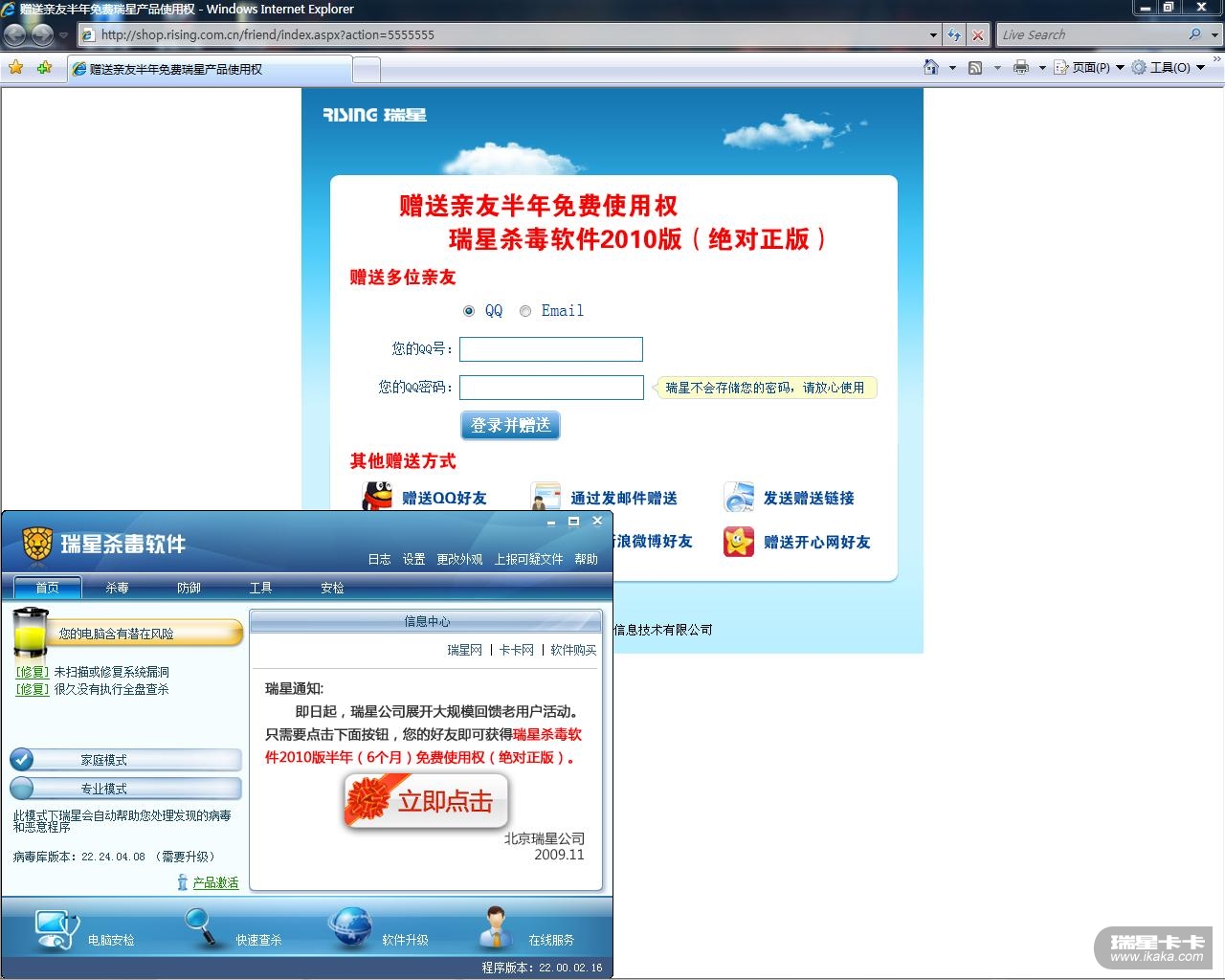This screenshot has height=980, width=1225.
Task: Click 更改外观 change skin in Rising
Action: 459,559
